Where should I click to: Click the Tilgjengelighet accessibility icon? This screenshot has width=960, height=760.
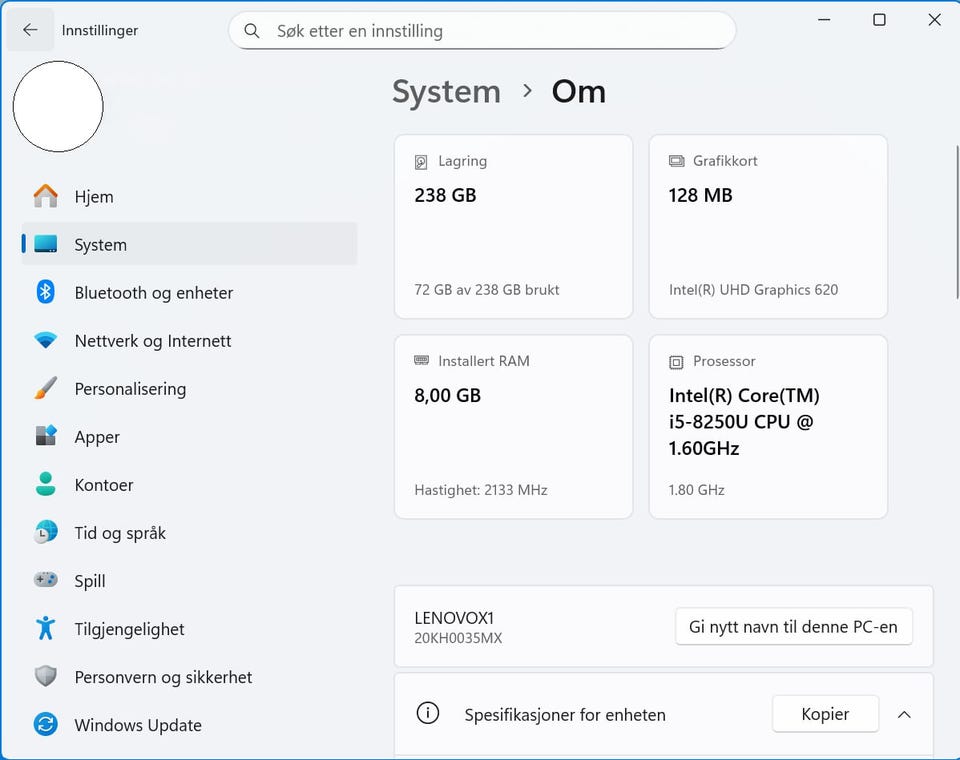tap(46, 628)
